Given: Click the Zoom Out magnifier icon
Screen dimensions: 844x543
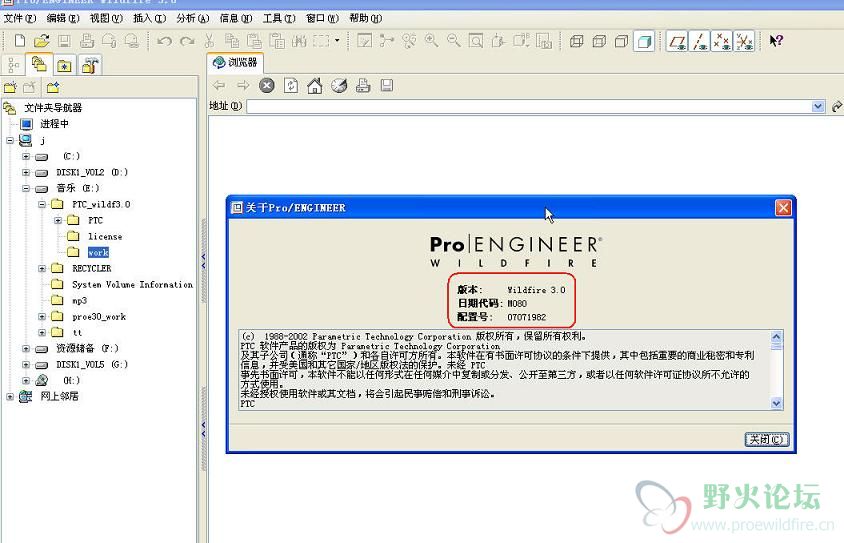Looking at the screenshot, I should (x=454, y=41).
